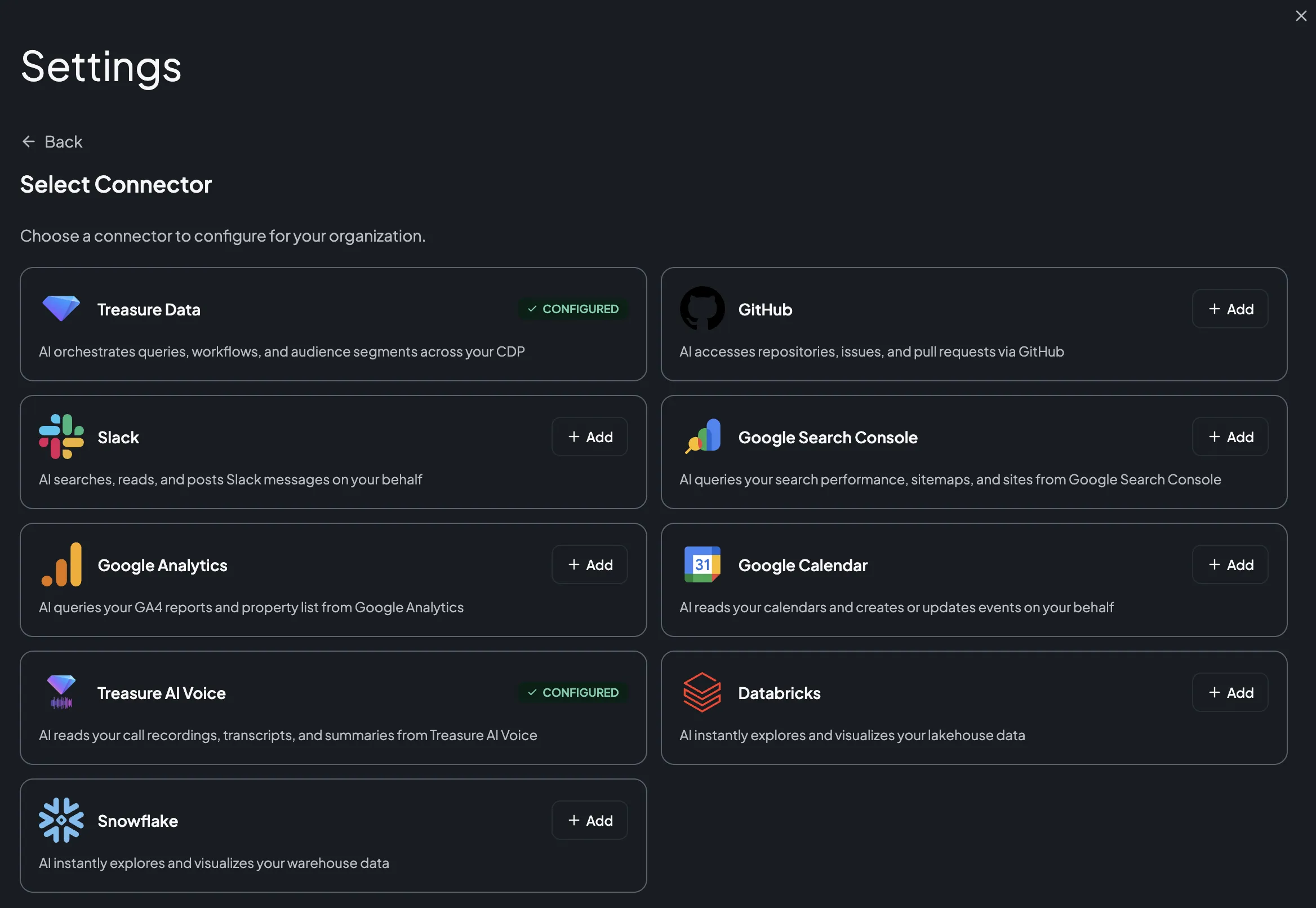Image resolution: width=1316 pixels, height=908 pixels.
Task: Go back using the Back arrow link
Action: (52, 141)
